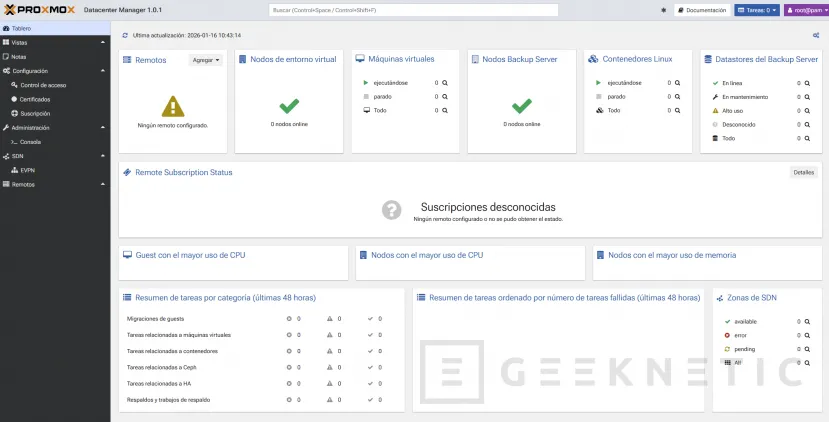Click green checkmark in Nodos de entorno virtual
This screenshot has height=422, width=829.
[289, 106]
